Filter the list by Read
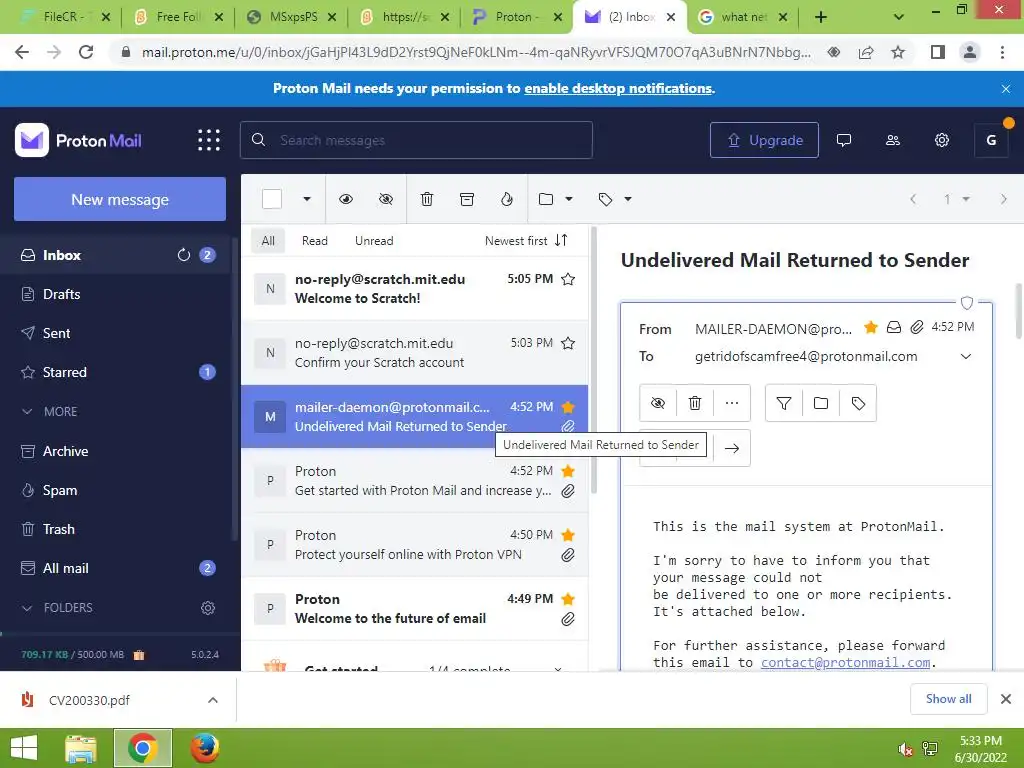Image resolution: width=1024 pixels, height=768 pixels. click(x=315, y=240)
